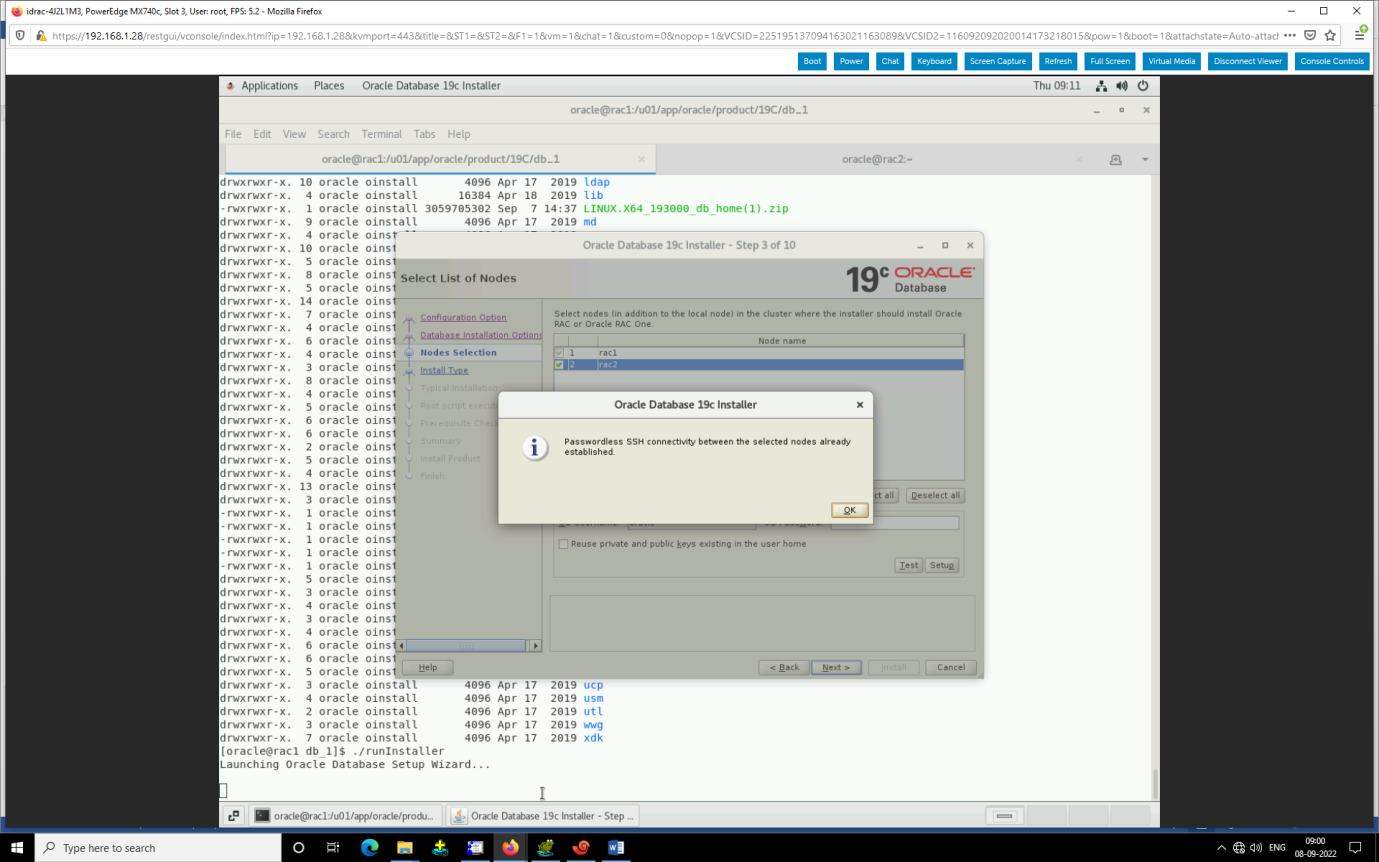Open the Firefox hamburger menu
This screenshot has width=1379, height=862.
[x=1361, y=35]
